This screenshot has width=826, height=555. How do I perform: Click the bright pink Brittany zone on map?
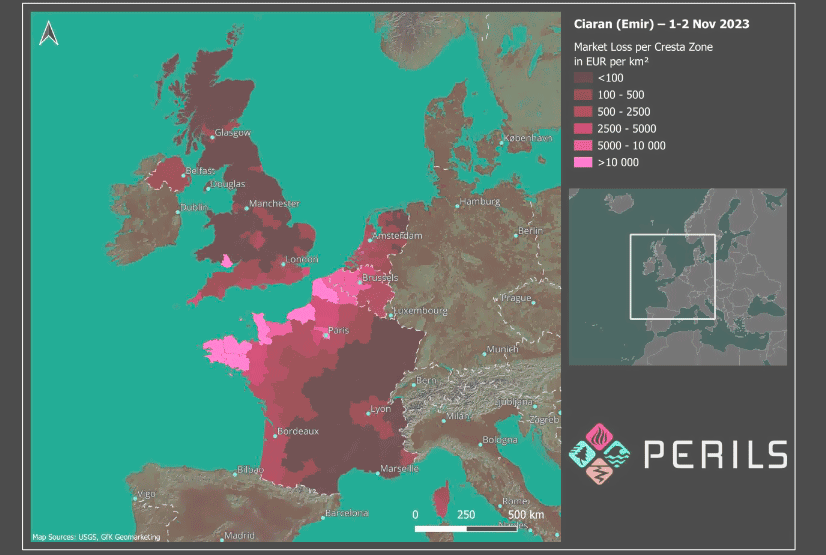click(x=229, y=352)
